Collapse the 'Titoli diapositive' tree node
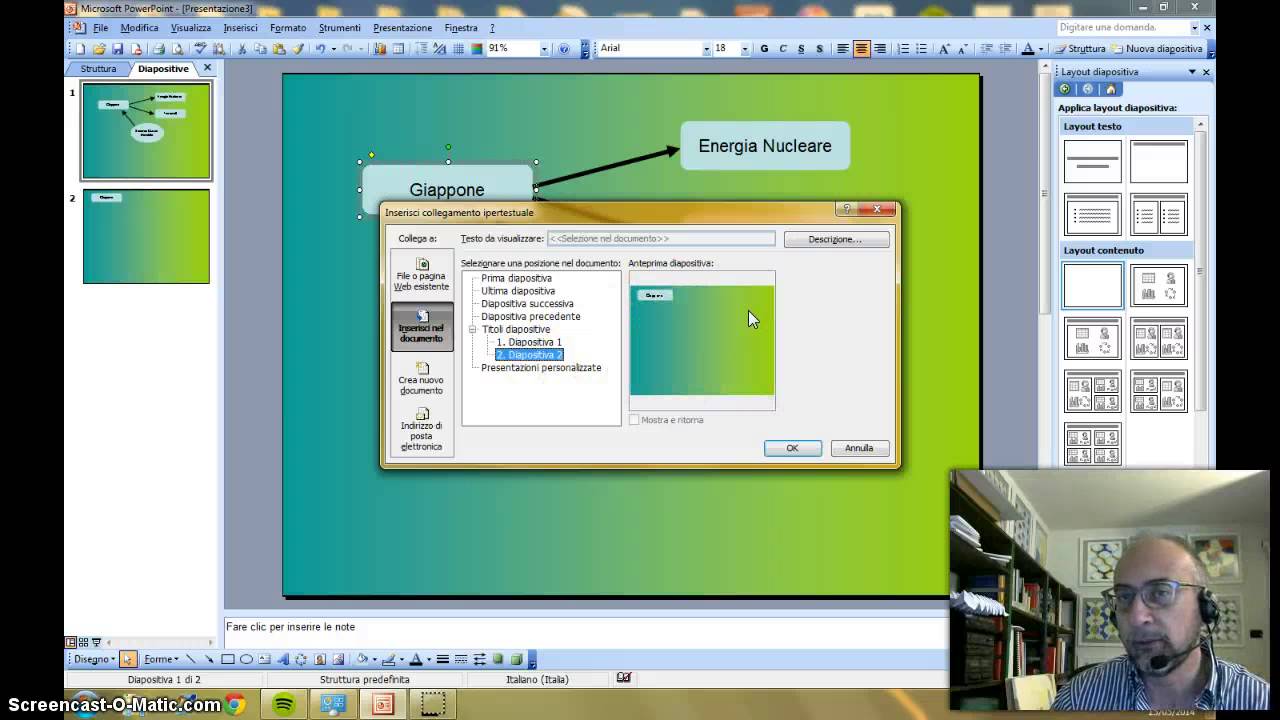1280x720 pixels. point(472,329)
